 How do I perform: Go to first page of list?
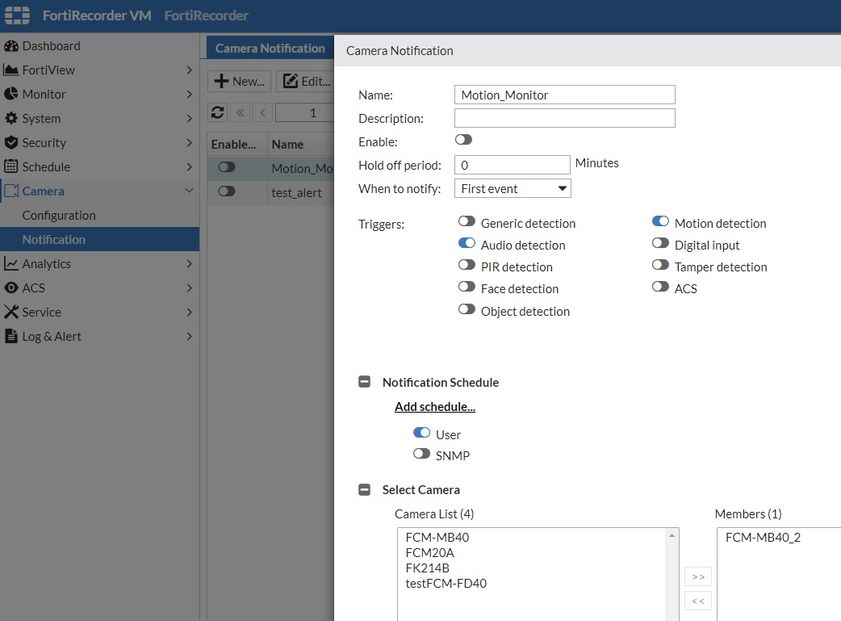coord(240,113)
